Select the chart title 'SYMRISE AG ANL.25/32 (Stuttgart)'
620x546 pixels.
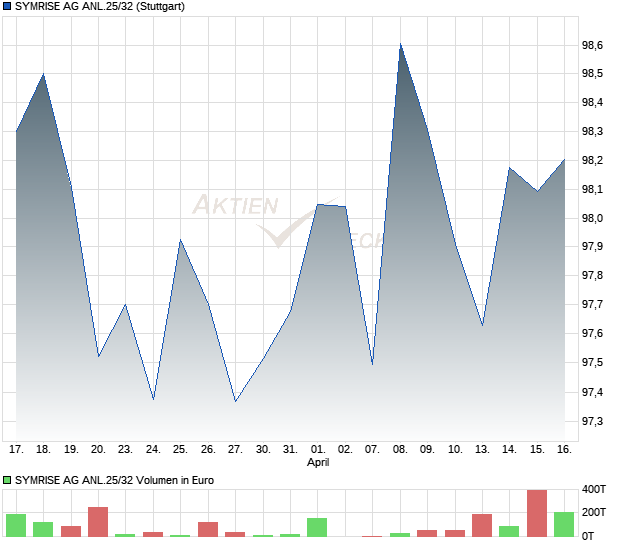pyautogui.click(x=100, y=7)
